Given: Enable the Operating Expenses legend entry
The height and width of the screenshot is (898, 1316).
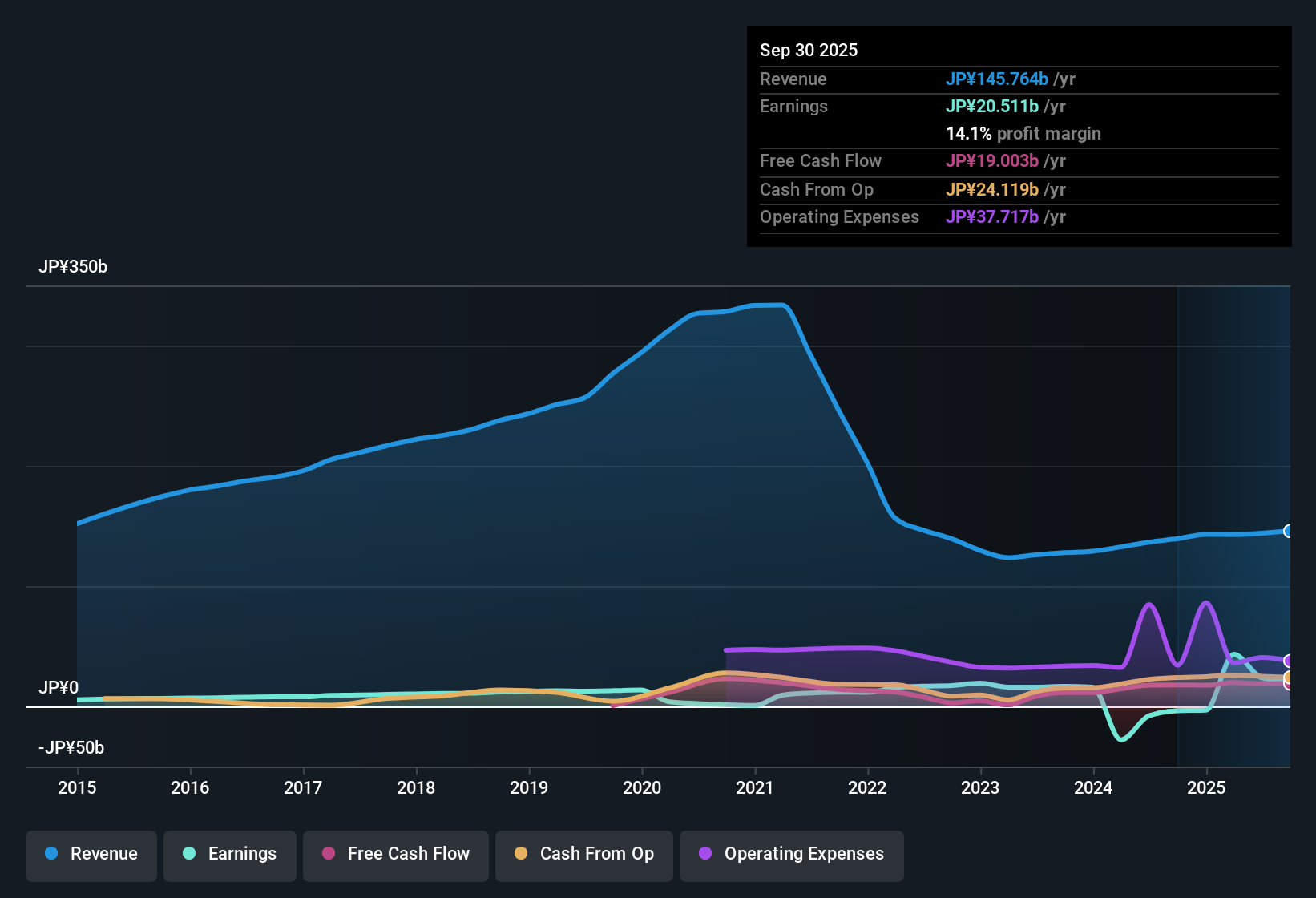Looking at the screenshot, I should [x=791, y=855].
